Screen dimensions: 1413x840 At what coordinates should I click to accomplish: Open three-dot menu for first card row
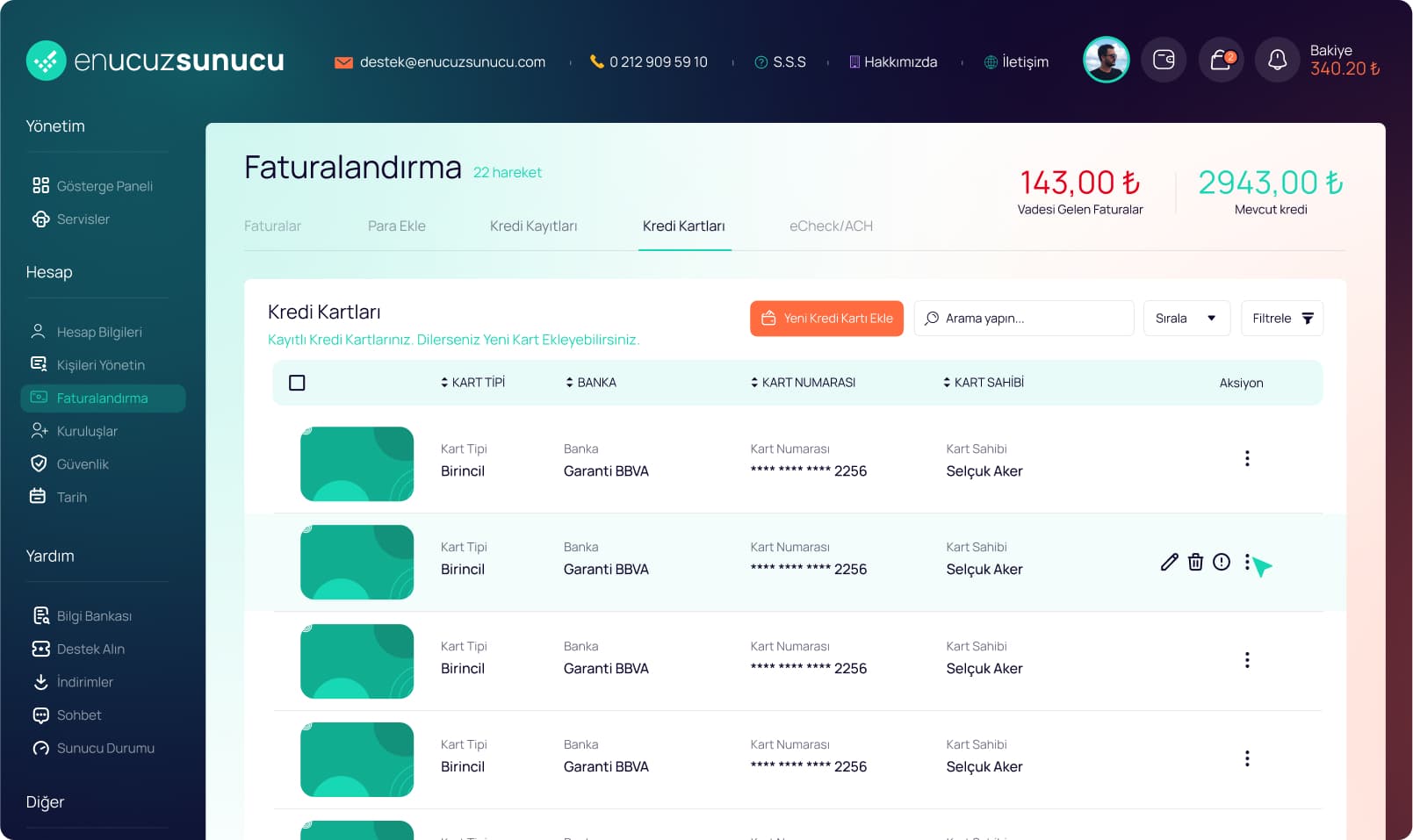point(1247,458)
